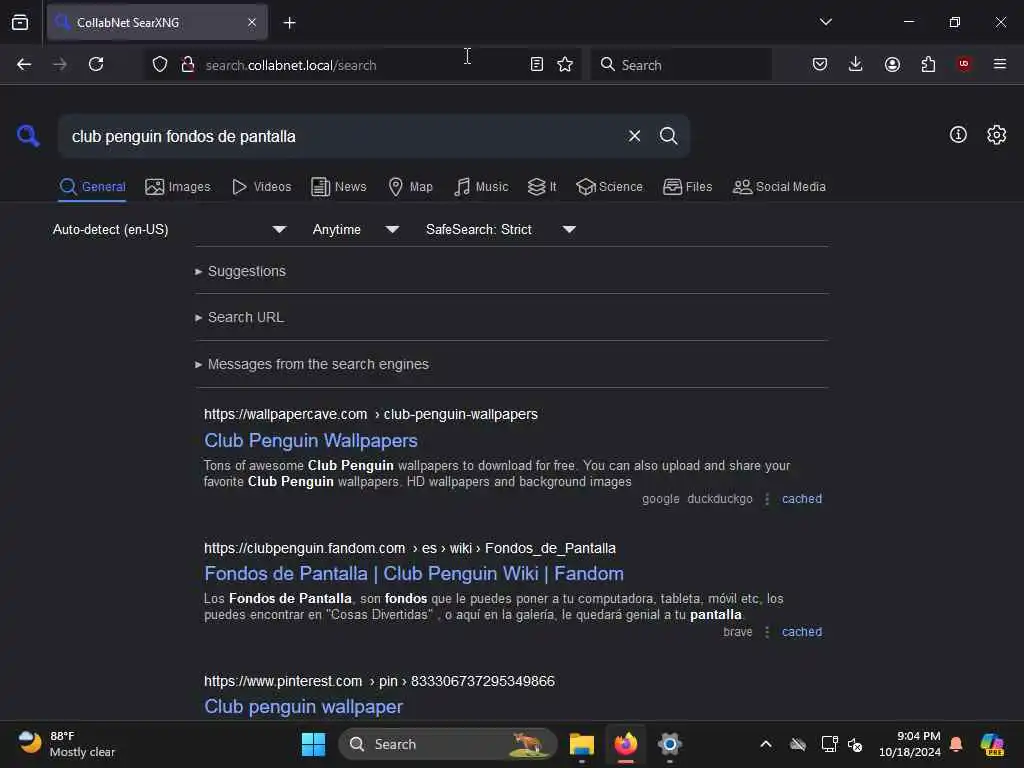Click the network tray icon
Screen dimensions: 1024x768
tap(829, 744)
